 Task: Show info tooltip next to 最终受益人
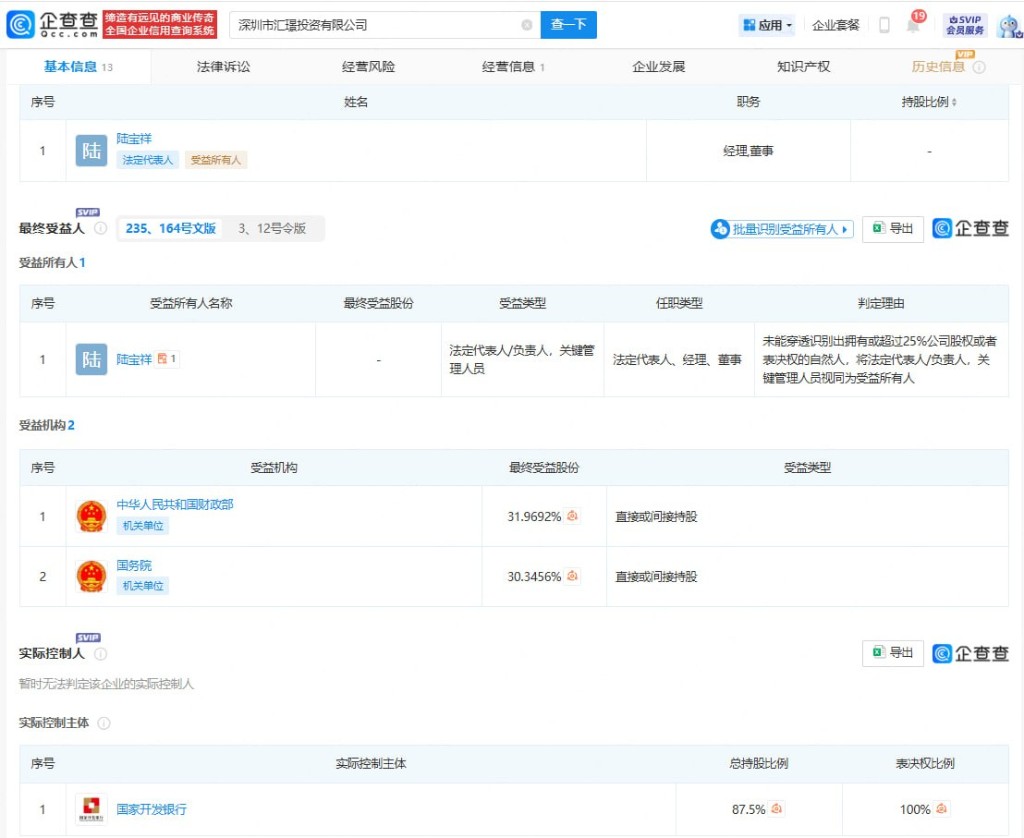(x=101, y=228)
